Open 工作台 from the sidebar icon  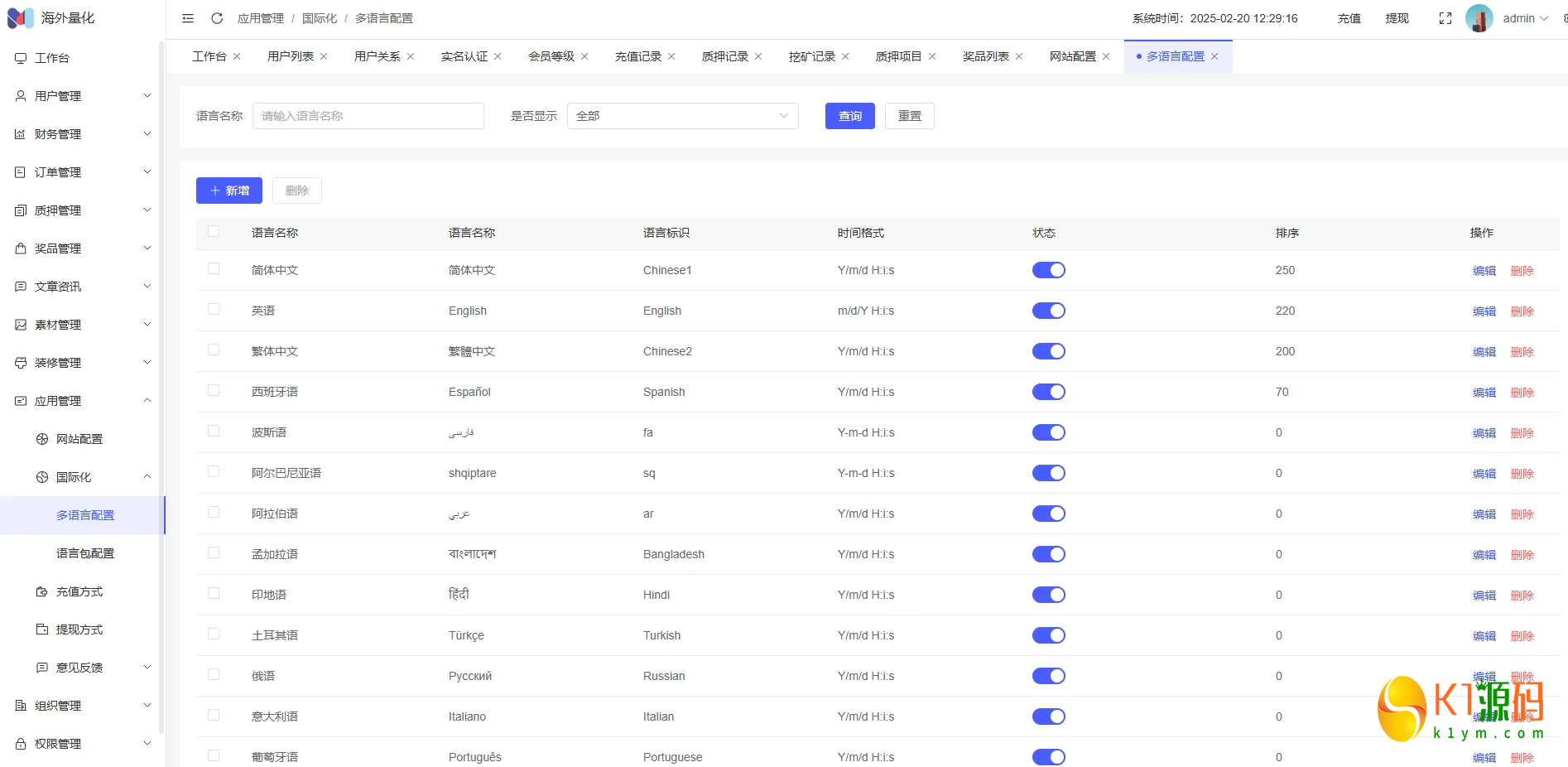tap(21, 58)
